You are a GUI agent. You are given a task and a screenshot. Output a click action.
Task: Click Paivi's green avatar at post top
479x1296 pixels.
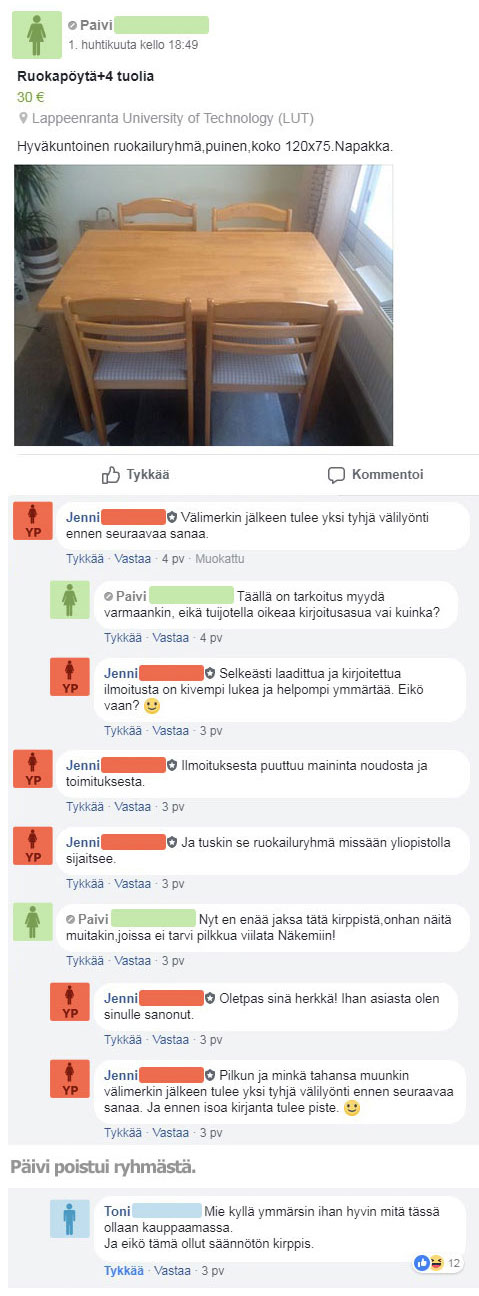(x=36, y=35)
